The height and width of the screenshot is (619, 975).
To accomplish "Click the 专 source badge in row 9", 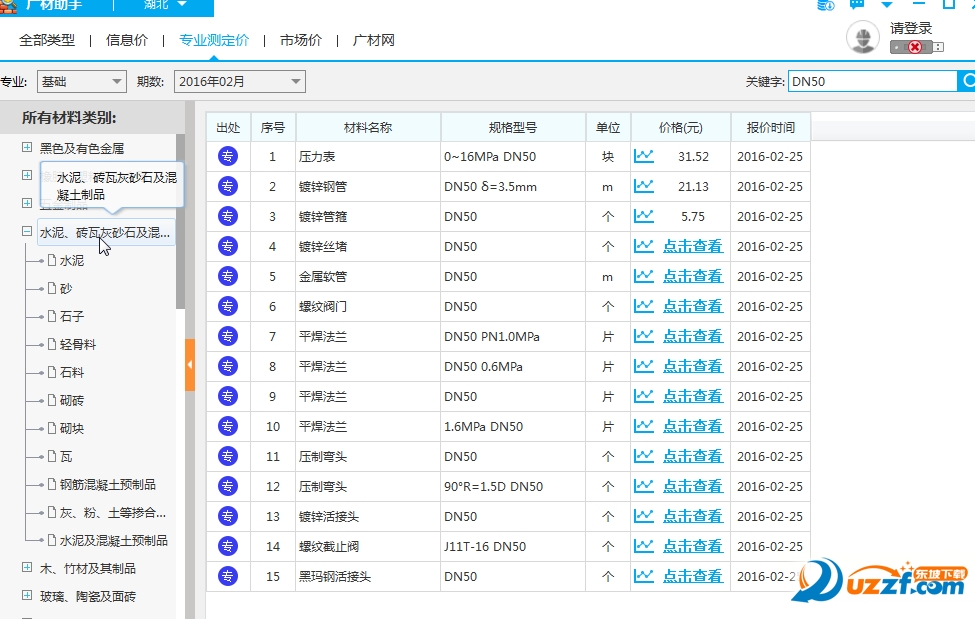I will coord(228,396).
